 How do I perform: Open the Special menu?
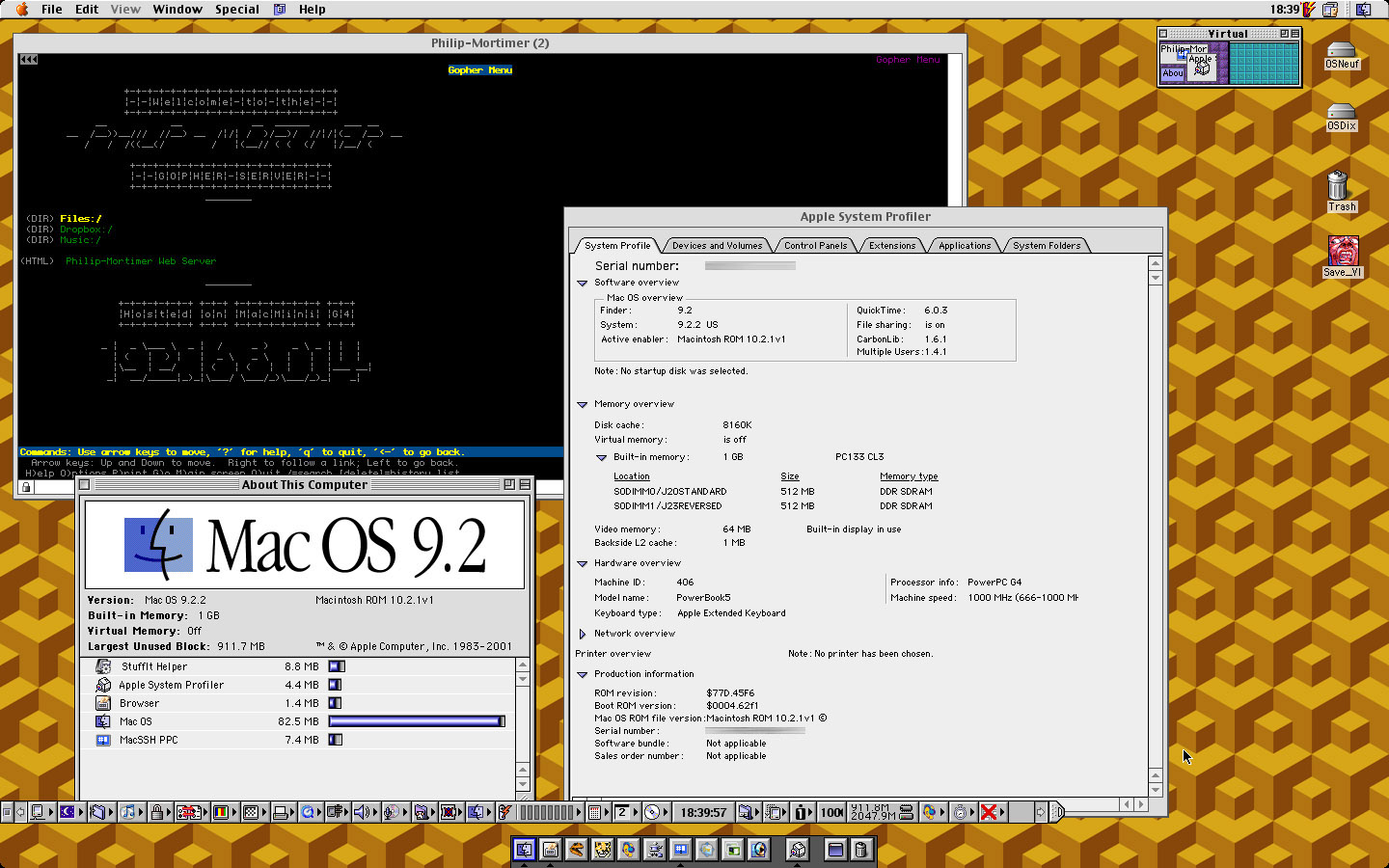pyautogui.click(x=237, y=10)
